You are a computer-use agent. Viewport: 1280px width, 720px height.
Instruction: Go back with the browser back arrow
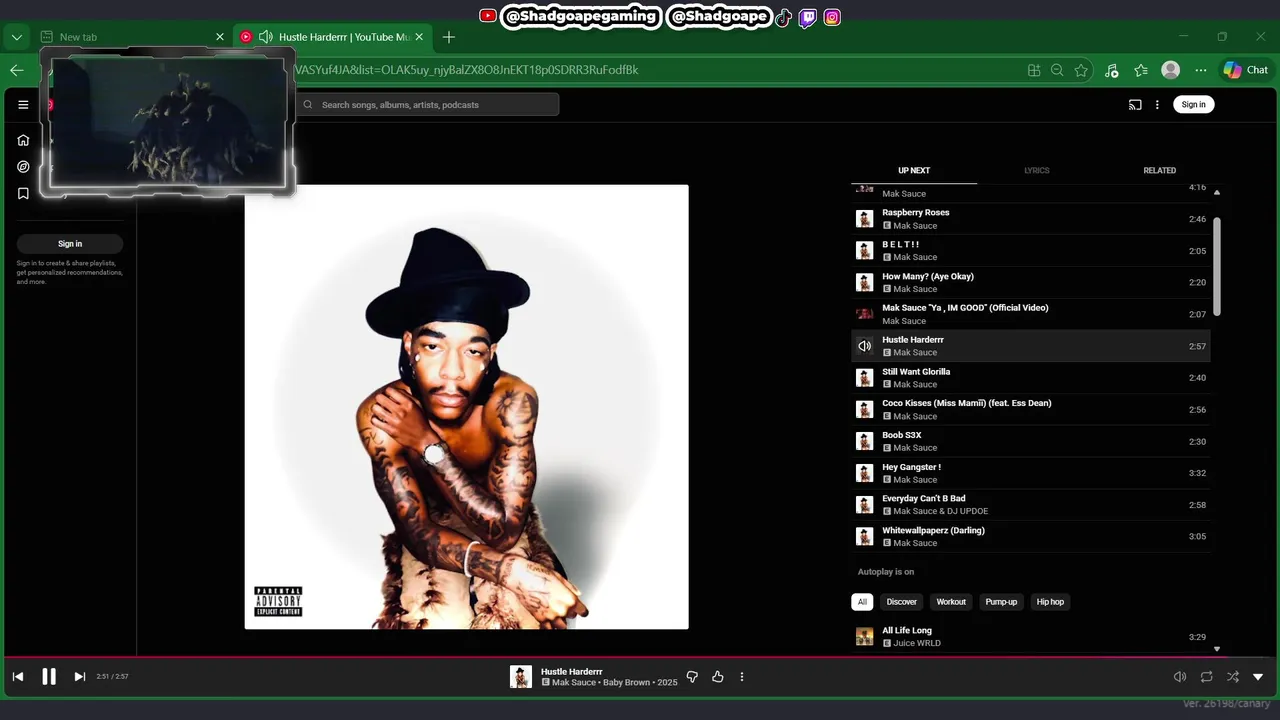pyautogui.click(x=17, y=70)
